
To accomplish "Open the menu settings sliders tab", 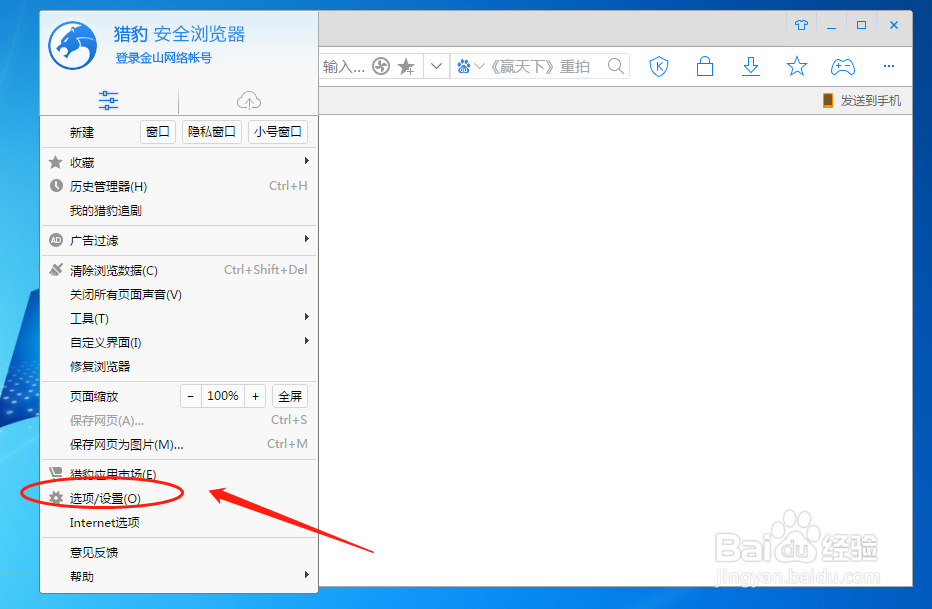I will (108, 100).
